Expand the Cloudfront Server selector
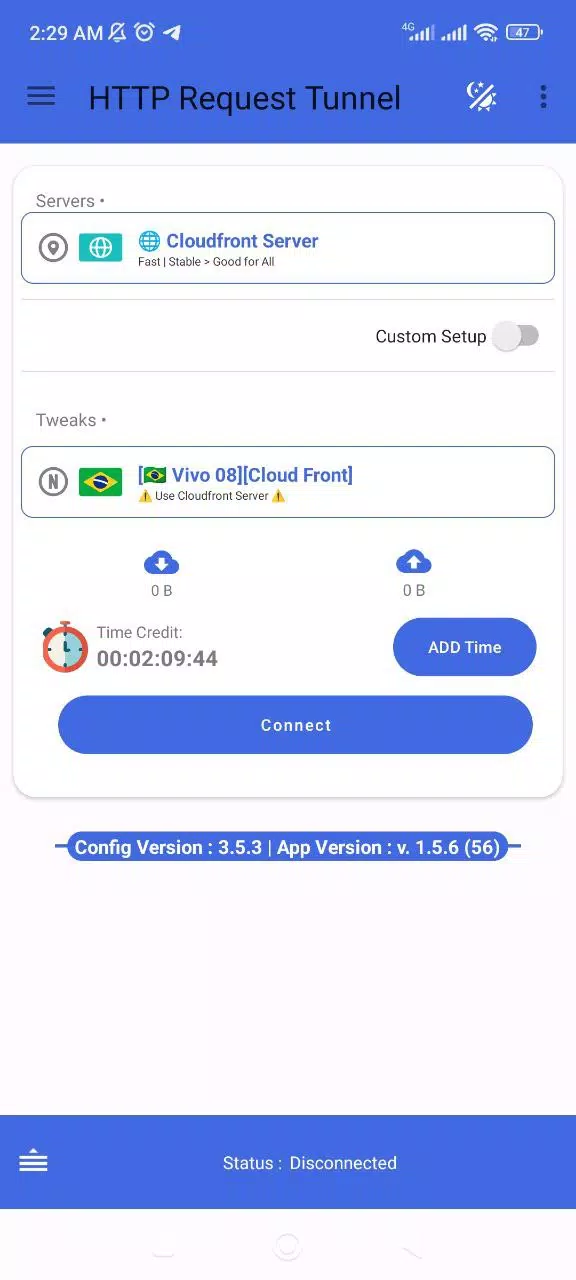The image size is (576, 1280). (x=288, y=248)
